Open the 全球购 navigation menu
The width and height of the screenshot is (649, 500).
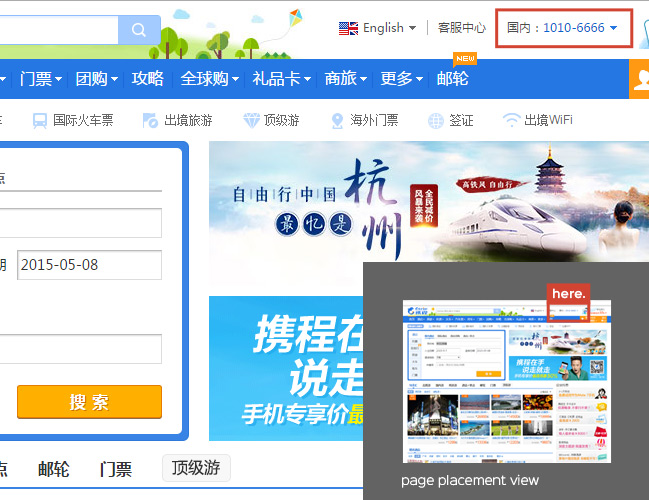coord(209,79)
